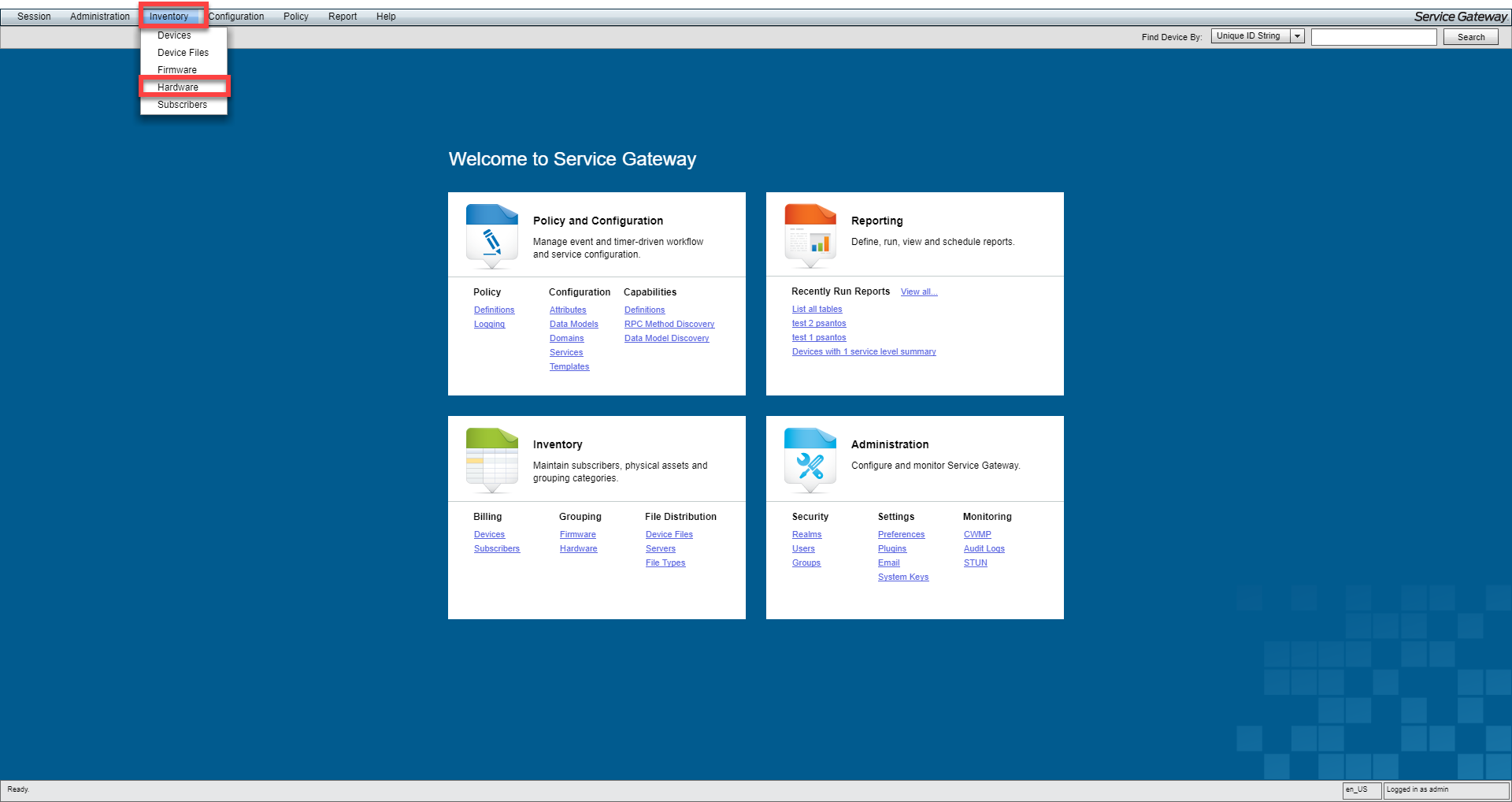Open Devices with 1 service level summary report

pyautogui.click(x=863, y=352)
